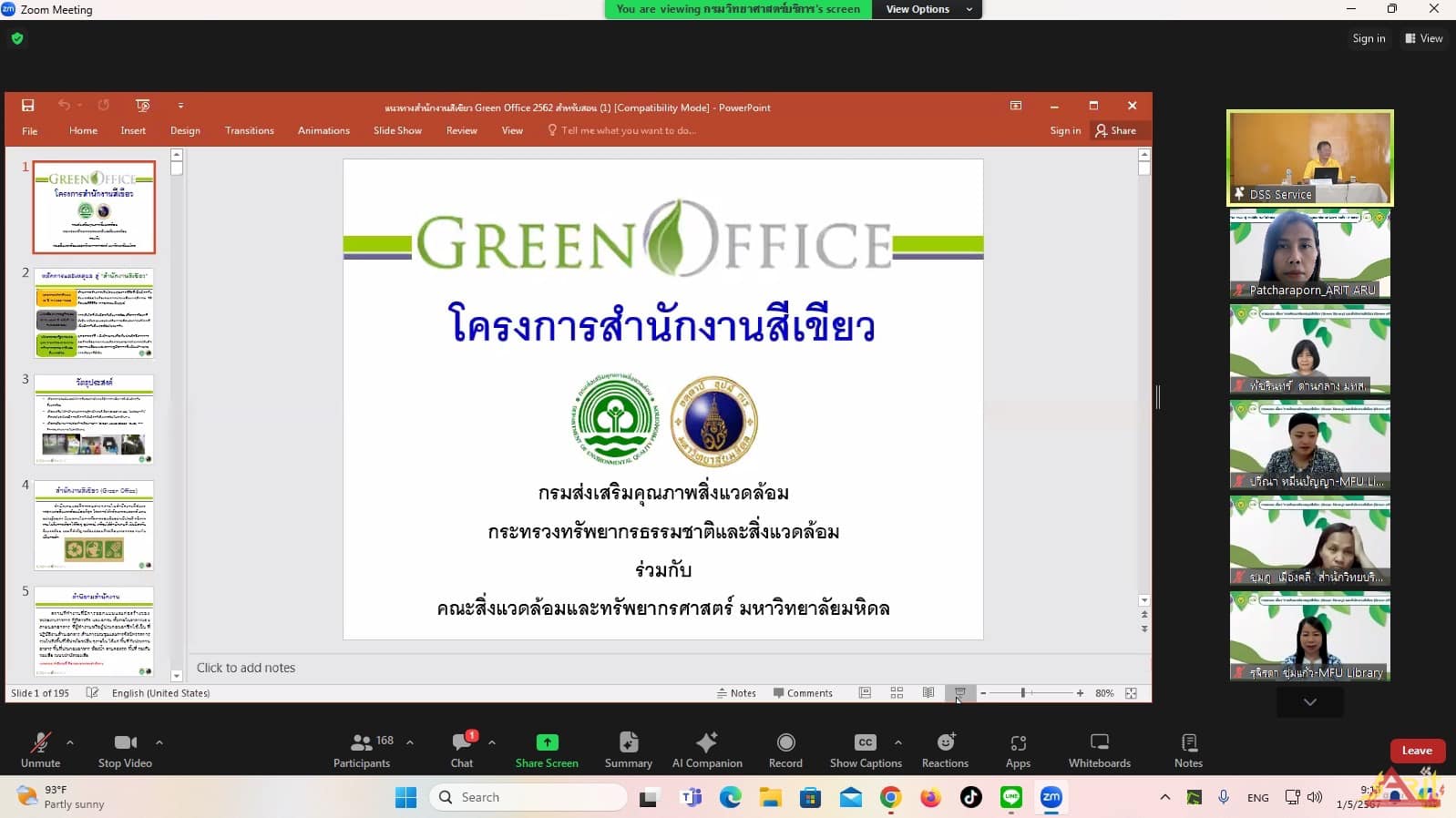Select slide 2 thumbnail

pyautogui.click(x=94, y=312)
